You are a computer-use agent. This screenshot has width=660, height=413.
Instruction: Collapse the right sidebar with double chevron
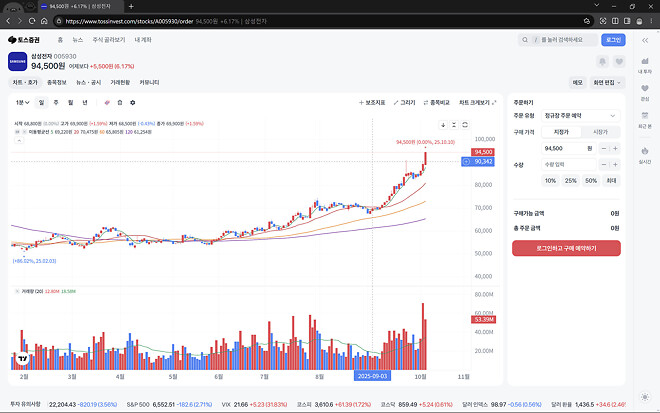tap(644, 40)
